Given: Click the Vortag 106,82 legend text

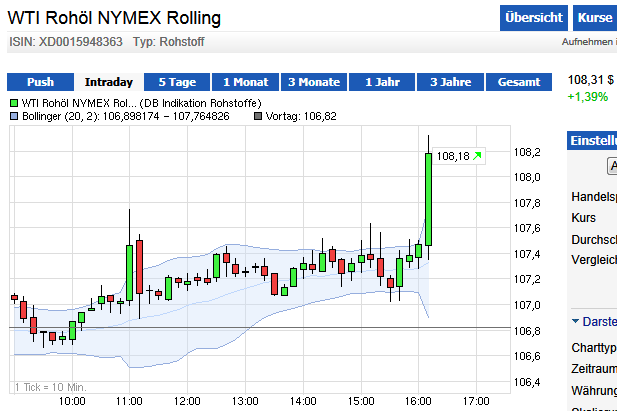Looking at the screenshot, I should (301, 116).
